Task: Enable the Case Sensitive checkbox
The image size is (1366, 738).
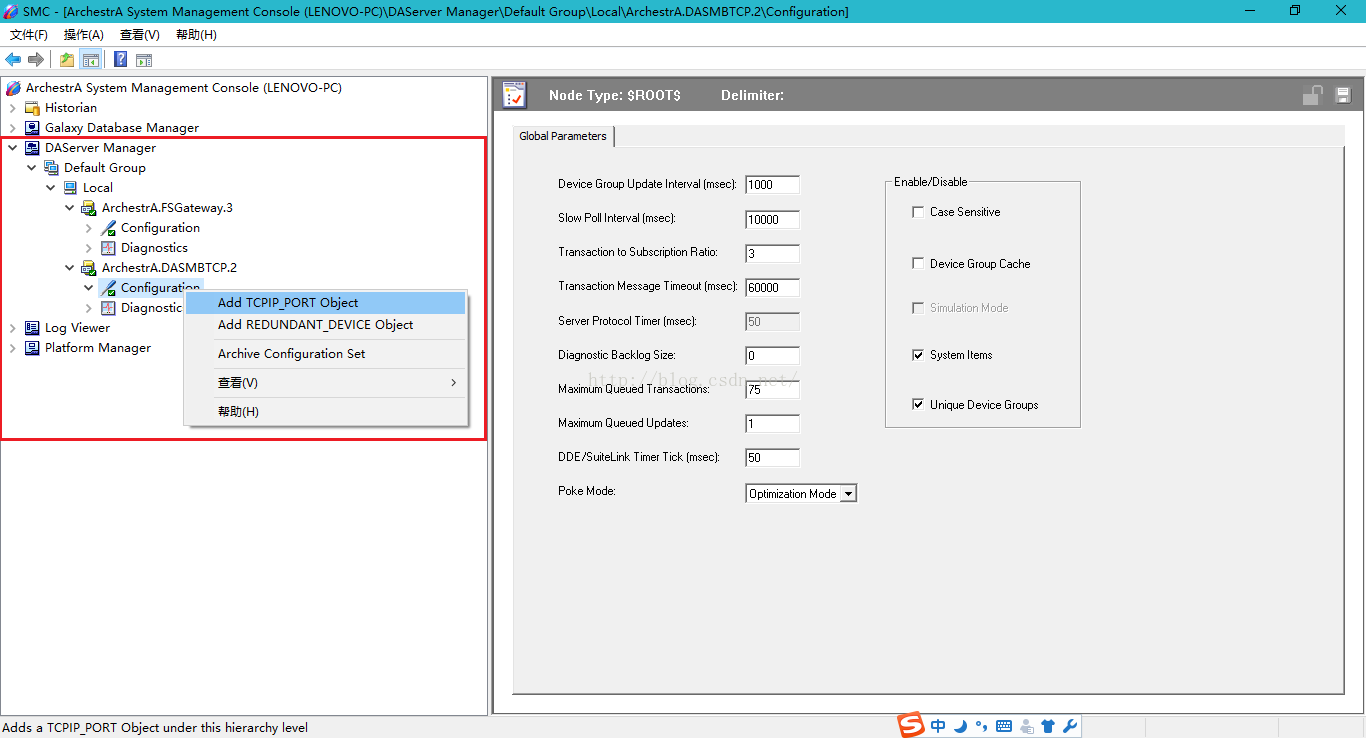Action: [x=918, y=212]
